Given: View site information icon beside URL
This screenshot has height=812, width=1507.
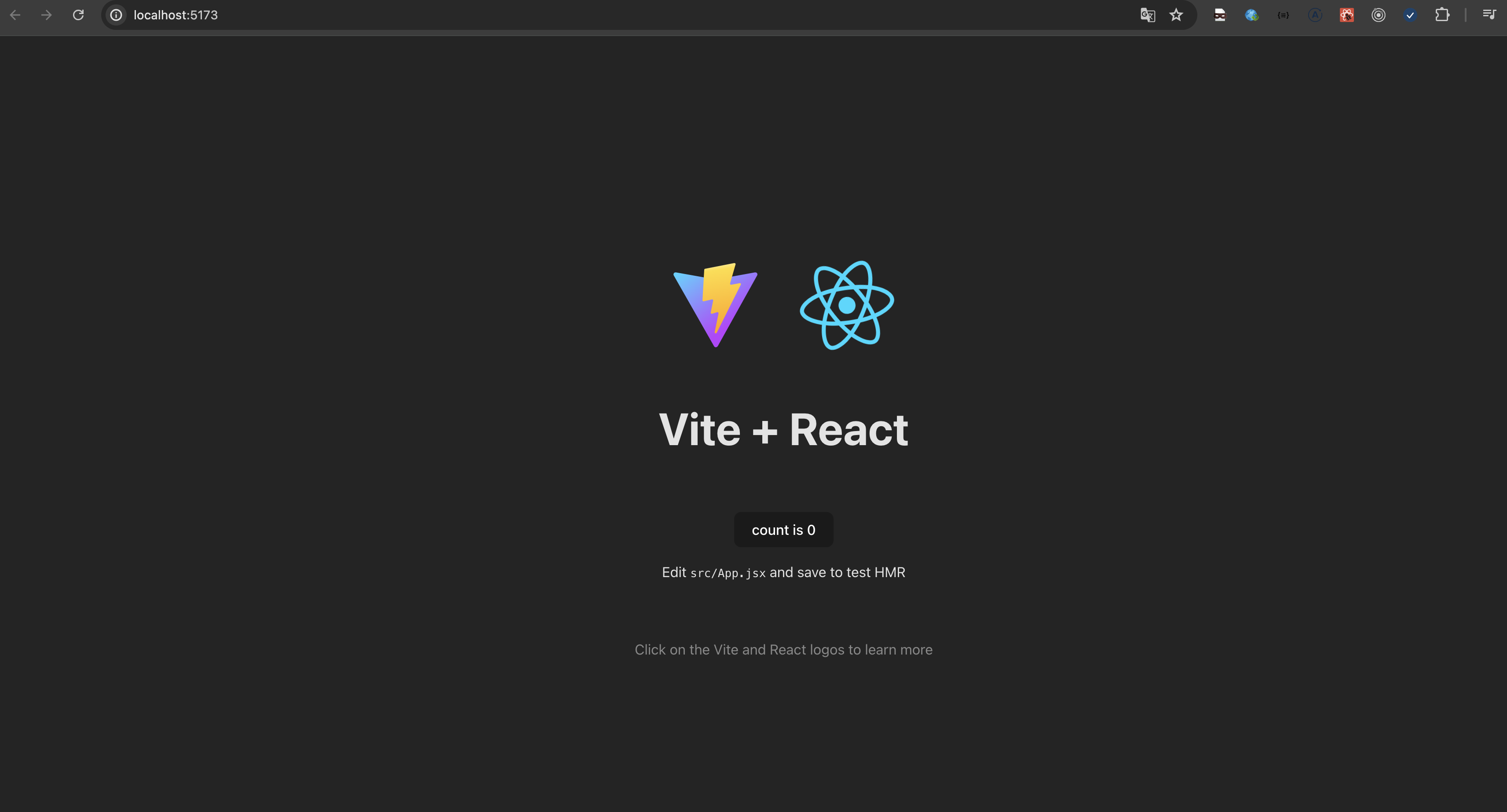Looking at the screenshot, I should coord(117,15).
